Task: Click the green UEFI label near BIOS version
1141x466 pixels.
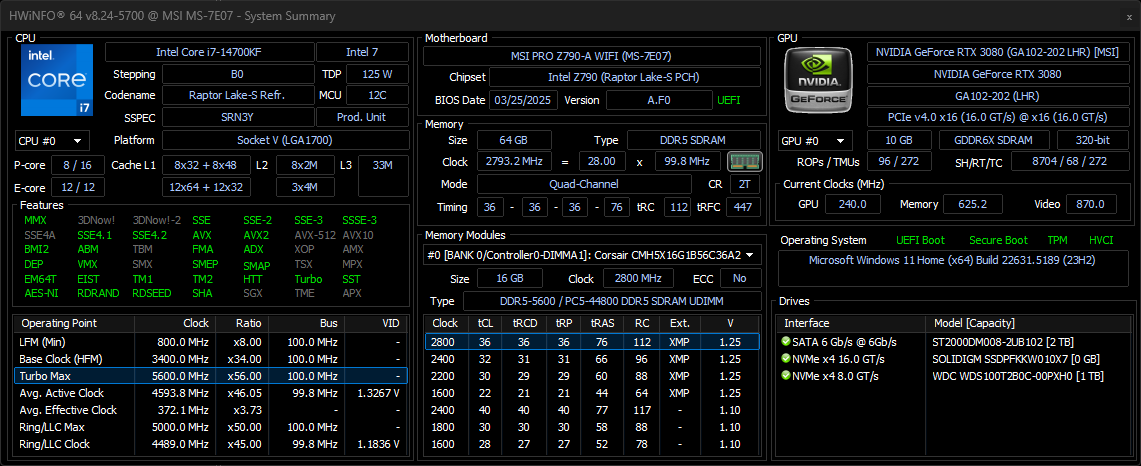Action: coord(728,100)
